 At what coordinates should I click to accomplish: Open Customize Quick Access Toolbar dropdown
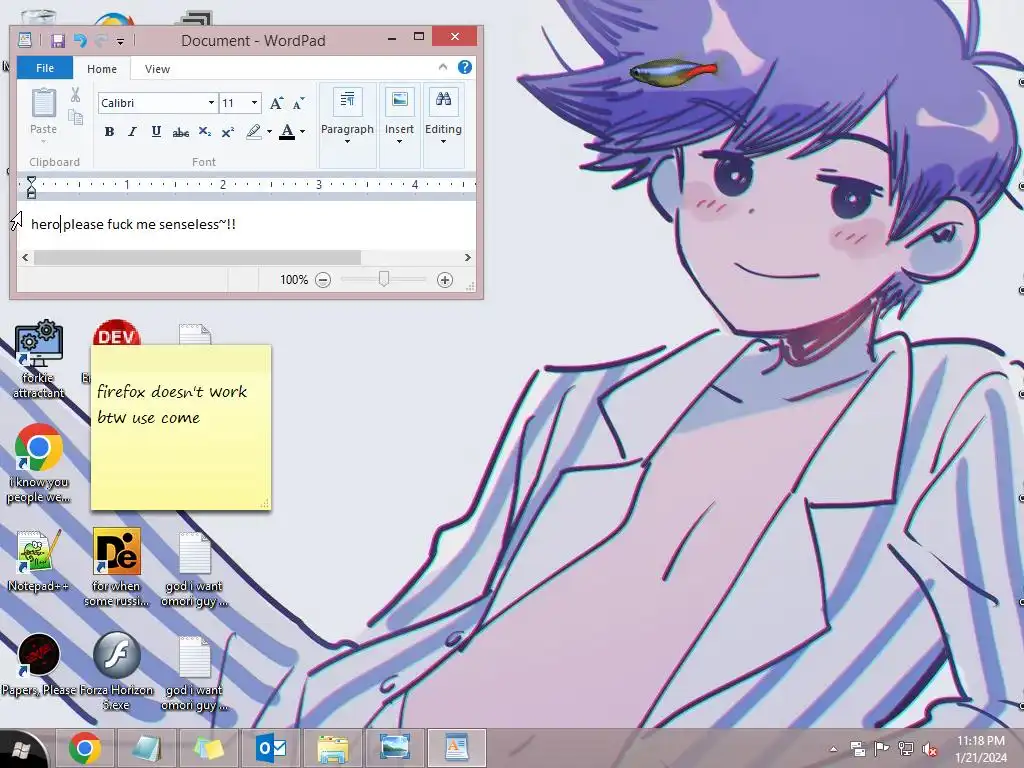coord(120,42)
